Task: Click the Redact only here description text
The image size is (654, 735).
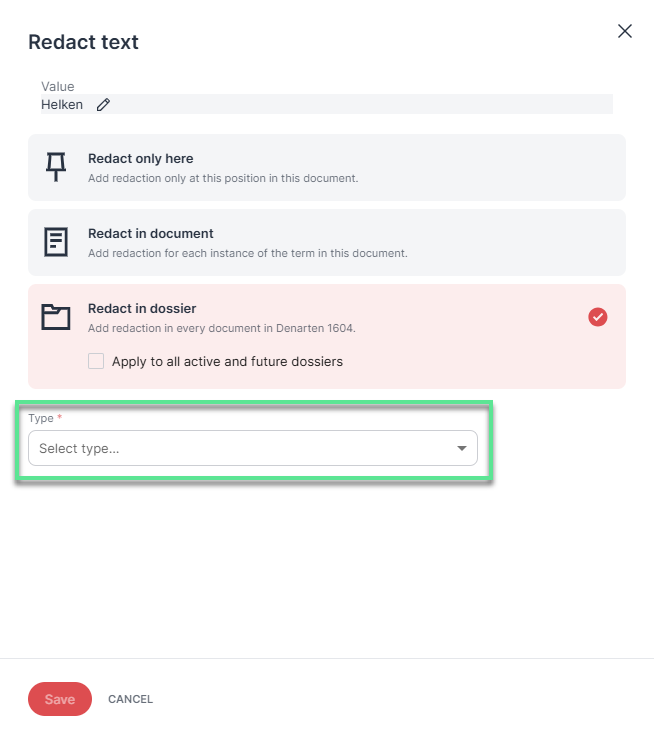Action: pyautogui.click(x=223, y=178)
